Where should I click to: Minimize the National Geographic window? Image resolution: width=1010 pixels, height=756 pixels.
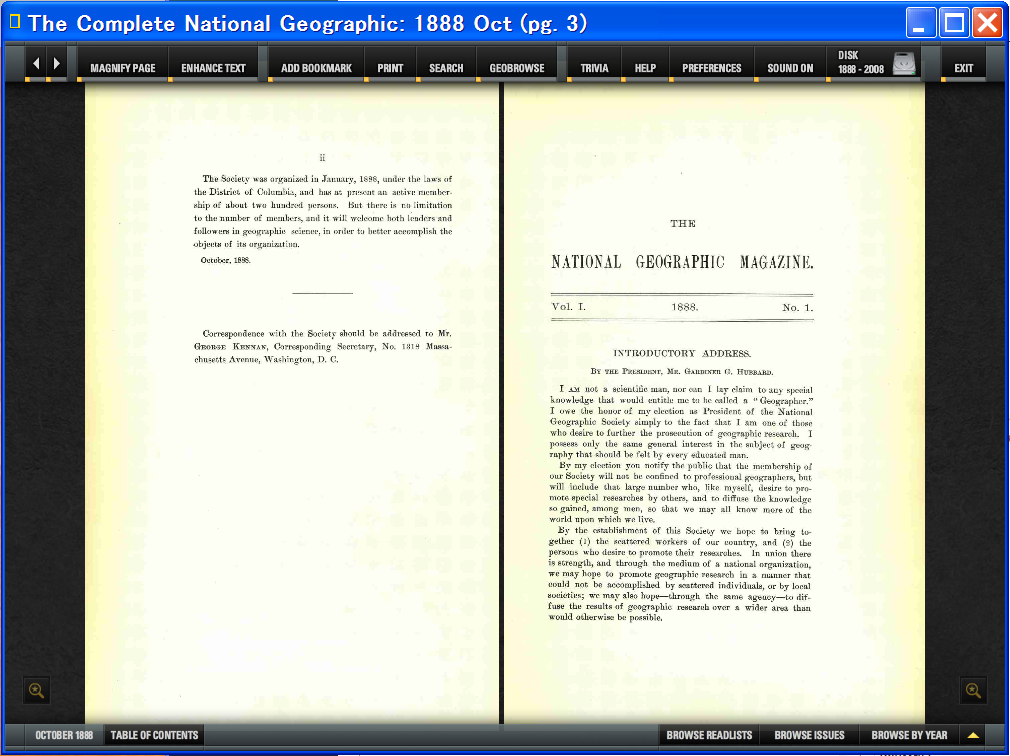click(921, 23)
